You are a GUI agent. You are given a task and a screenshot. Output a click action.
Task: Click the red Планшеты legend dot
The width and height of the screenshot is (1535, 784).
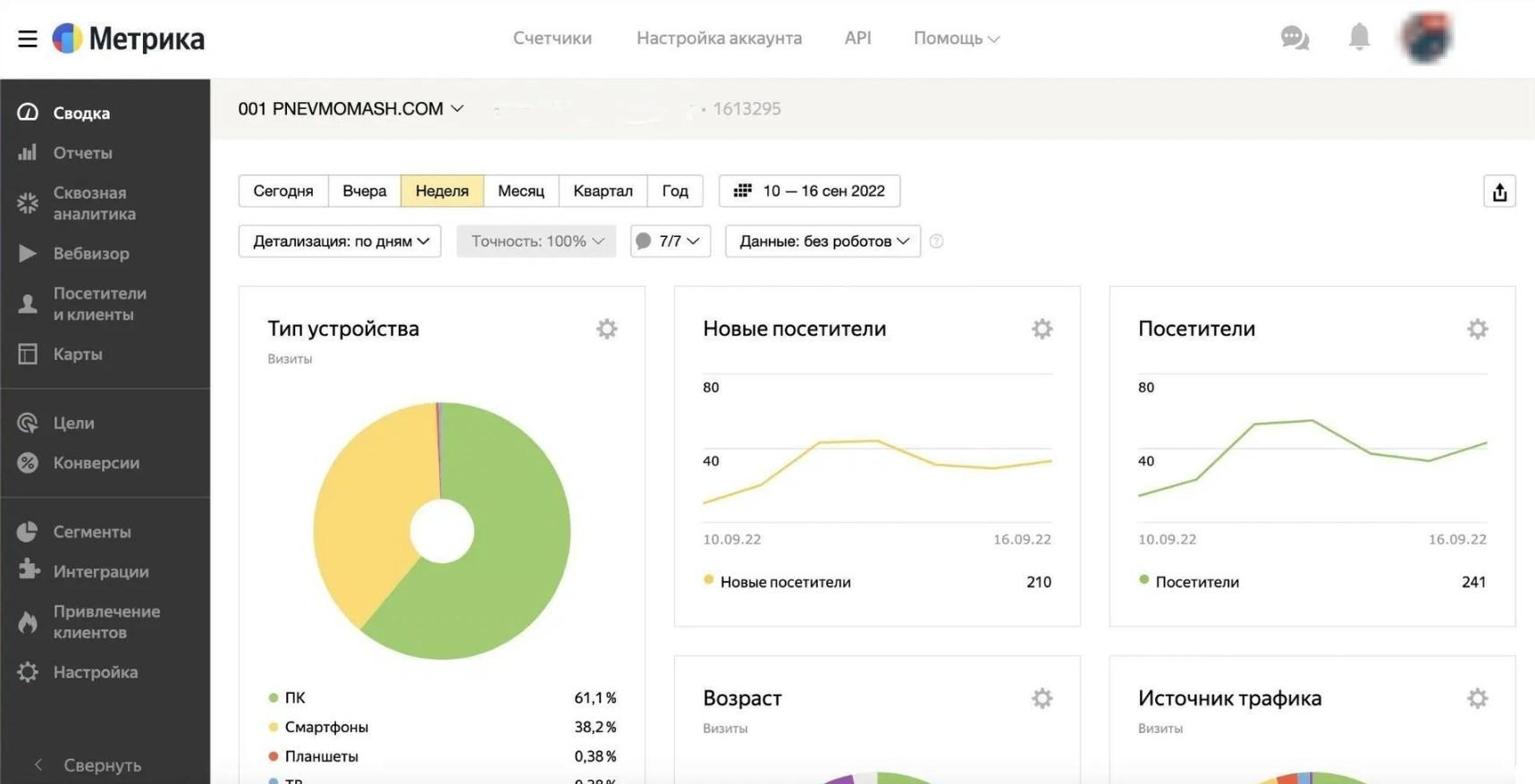click(x=274, y=756)
